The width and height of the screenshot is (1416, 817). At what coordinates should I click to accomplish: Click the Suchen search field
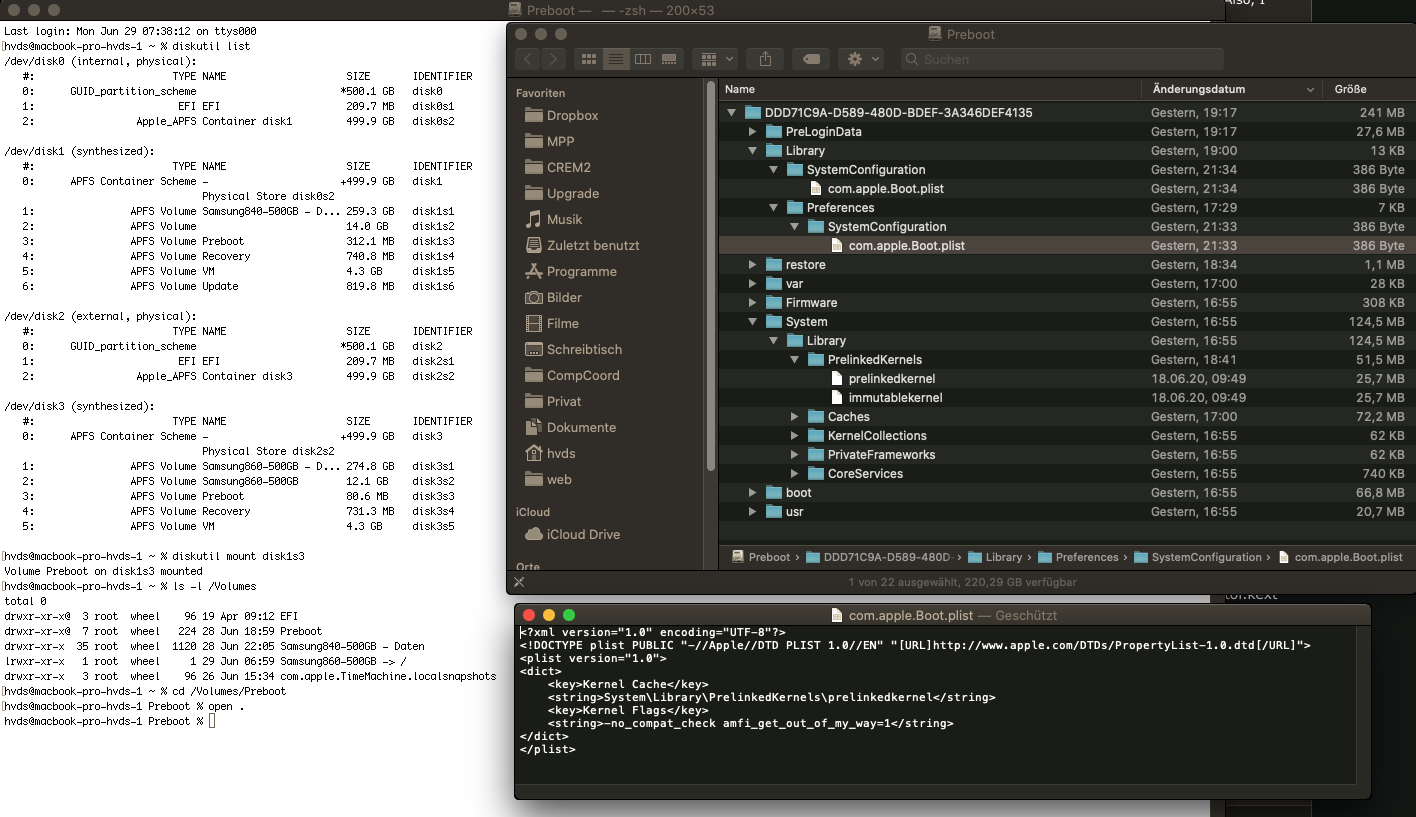click(x=1062, y=59)
